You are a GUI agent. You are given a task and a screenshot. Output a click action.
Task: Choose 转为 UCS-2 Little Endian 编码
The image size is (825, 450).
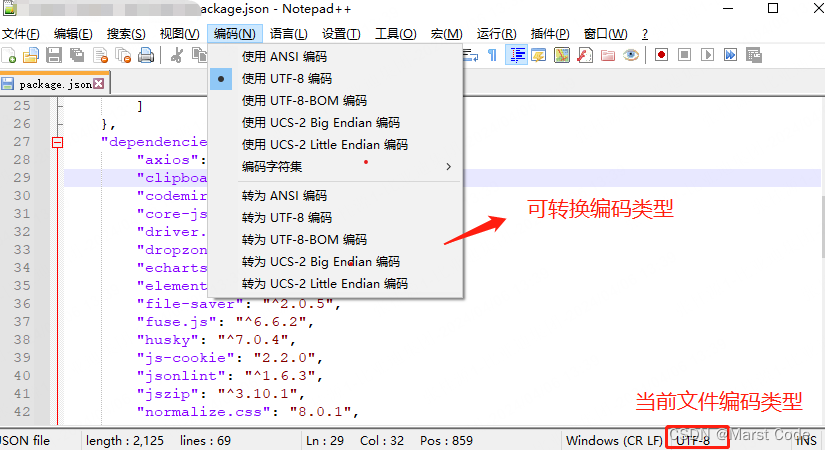[336, 284]
